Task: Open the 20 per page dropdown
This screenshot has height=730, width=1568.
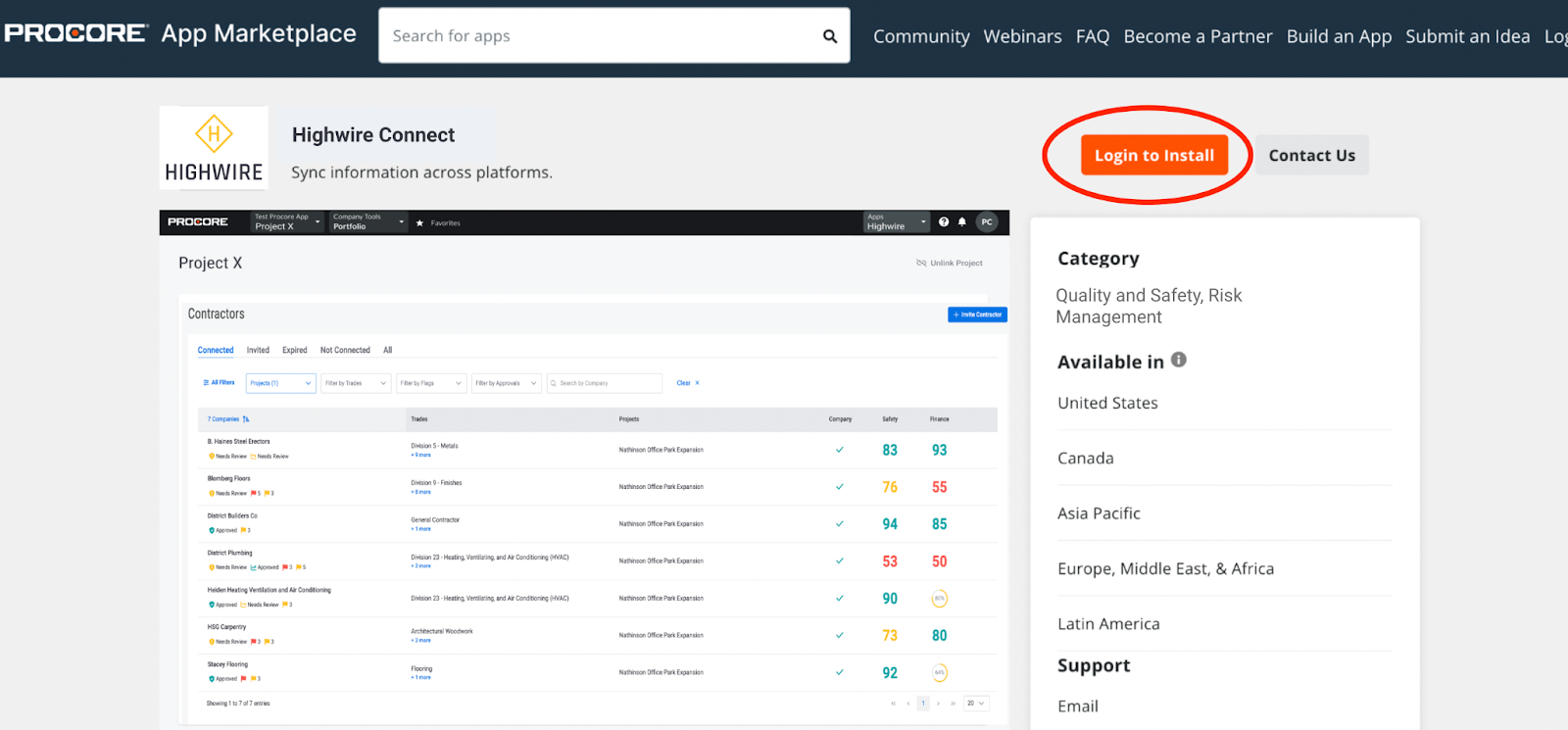Action: tap(976, 704)
